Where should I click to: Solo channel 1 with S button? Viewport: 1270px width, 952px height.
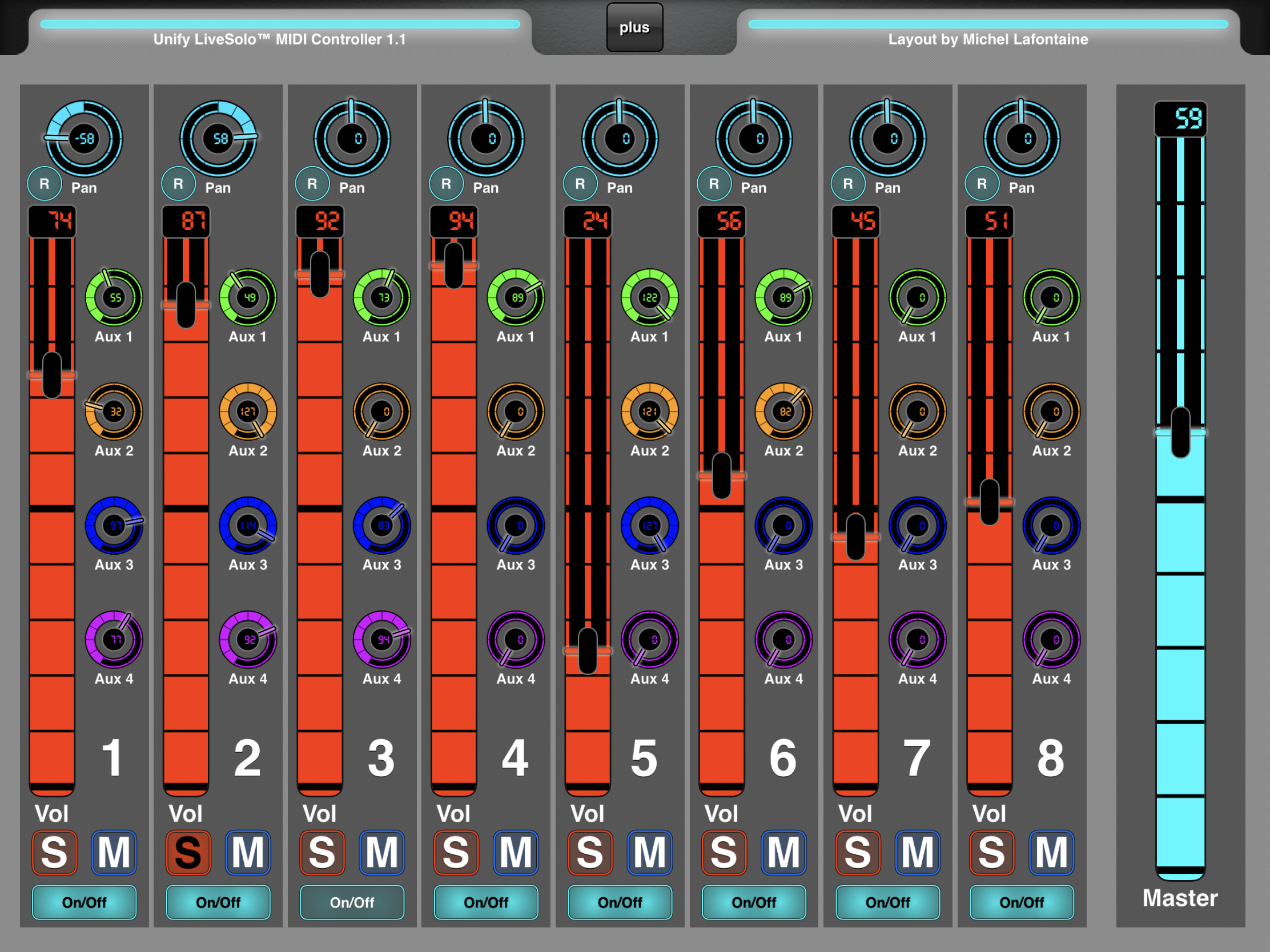point(54,853)
